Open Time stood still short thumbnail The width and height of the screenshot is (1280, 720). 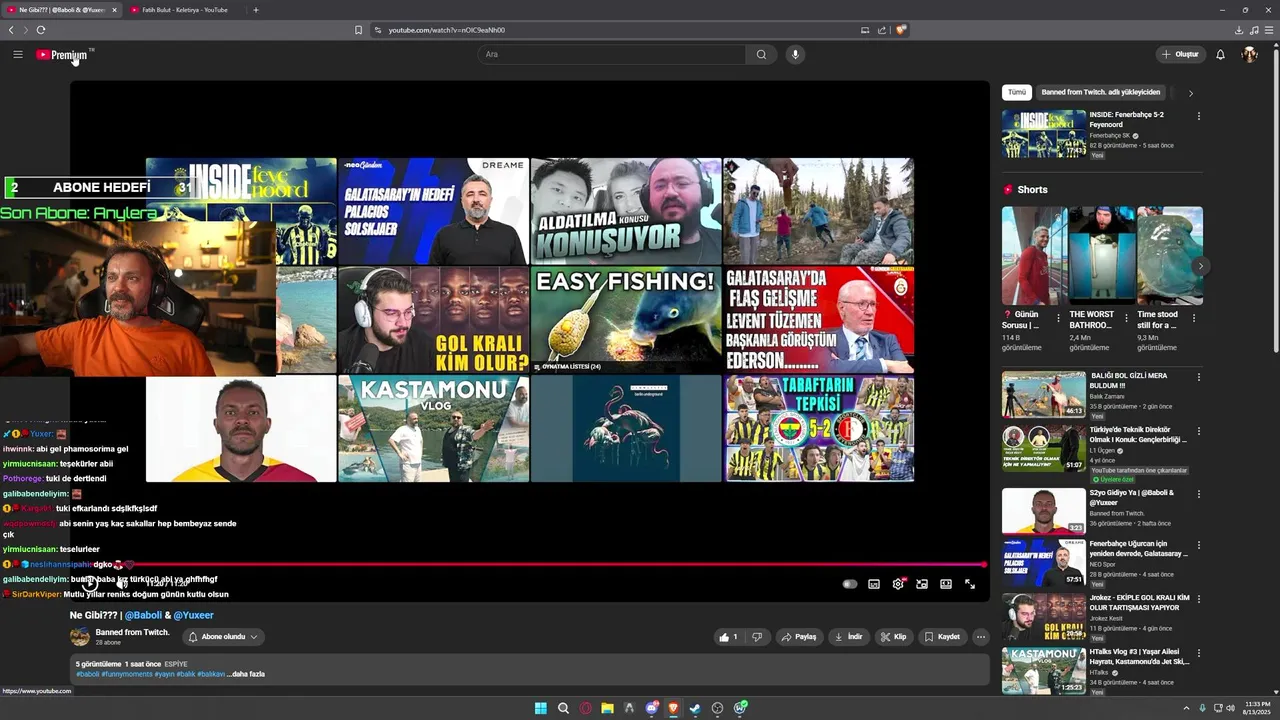click(1170, 255)
